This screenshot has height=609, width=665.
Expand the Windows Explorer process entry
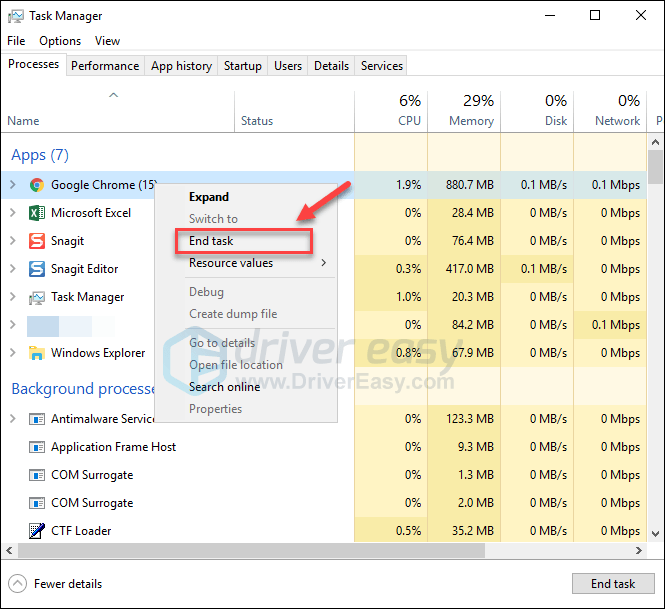[x=12, y=353]
